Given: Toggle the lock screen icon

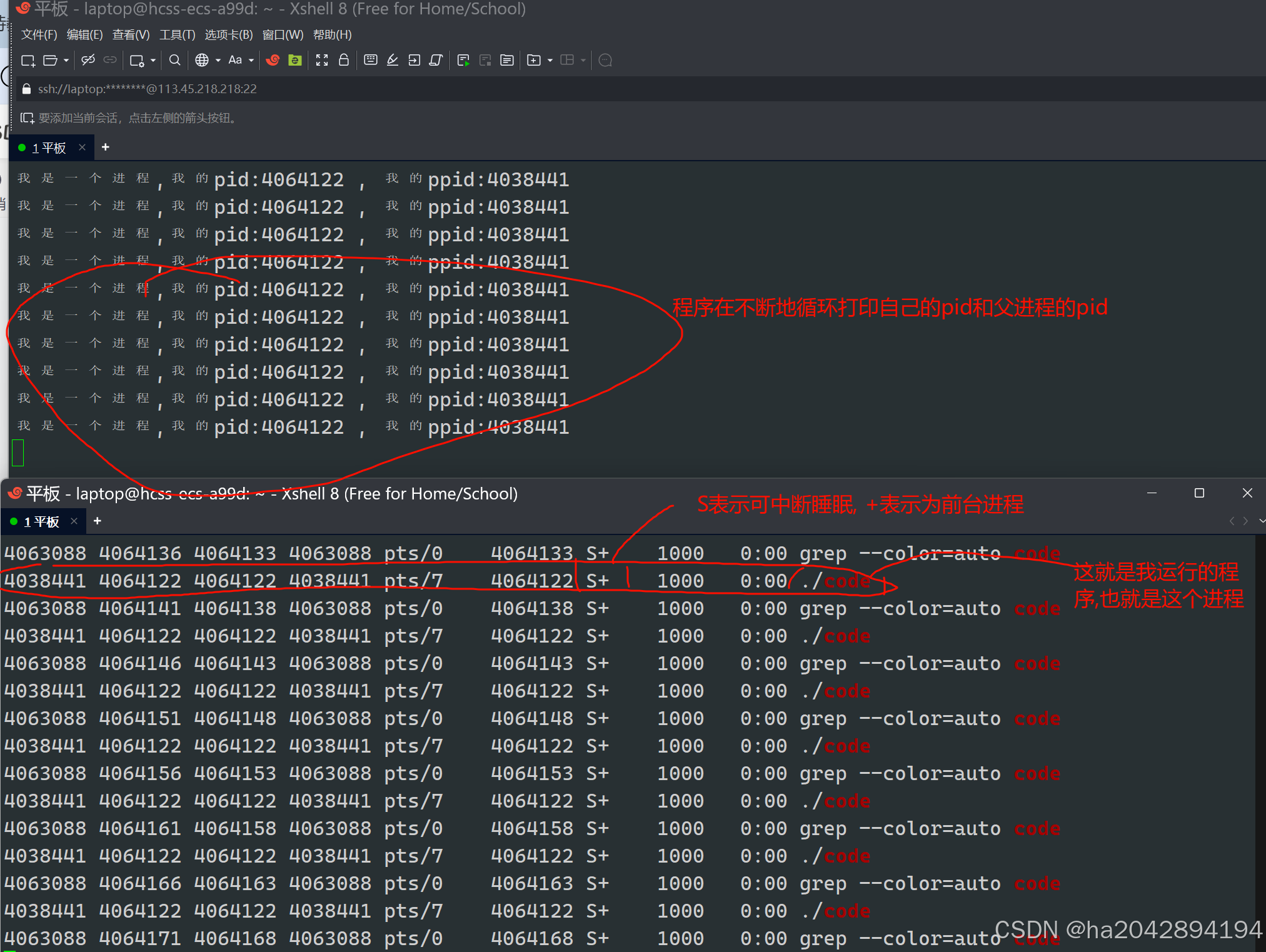Looking at the screenshot, I should (x=344, y=60).
